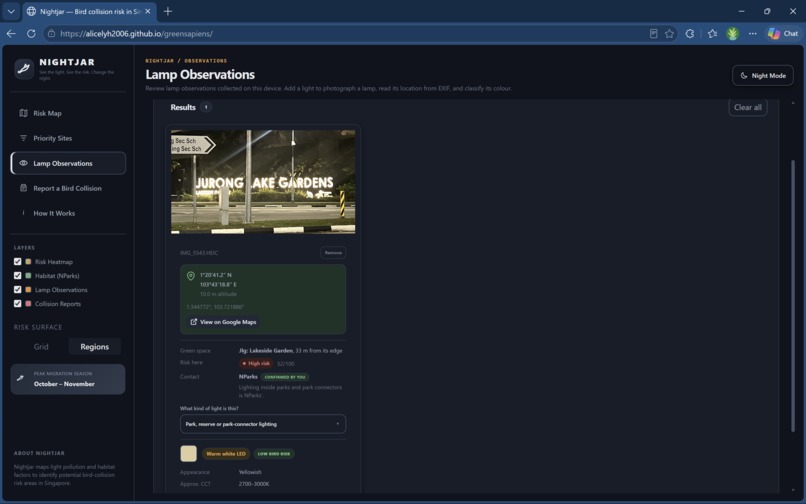Image resolution: width=806 pixels, height=504 pixels.
Task: Click the Peak Migration Season card
Action: tap(68, 380)
